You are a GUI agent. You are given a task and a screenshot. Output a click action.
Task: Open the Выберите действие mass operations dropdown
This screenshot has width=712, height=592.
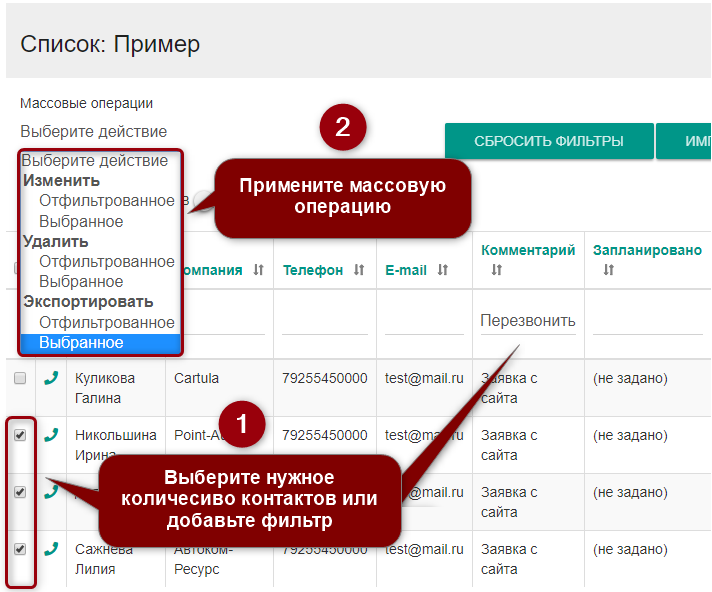93,132
